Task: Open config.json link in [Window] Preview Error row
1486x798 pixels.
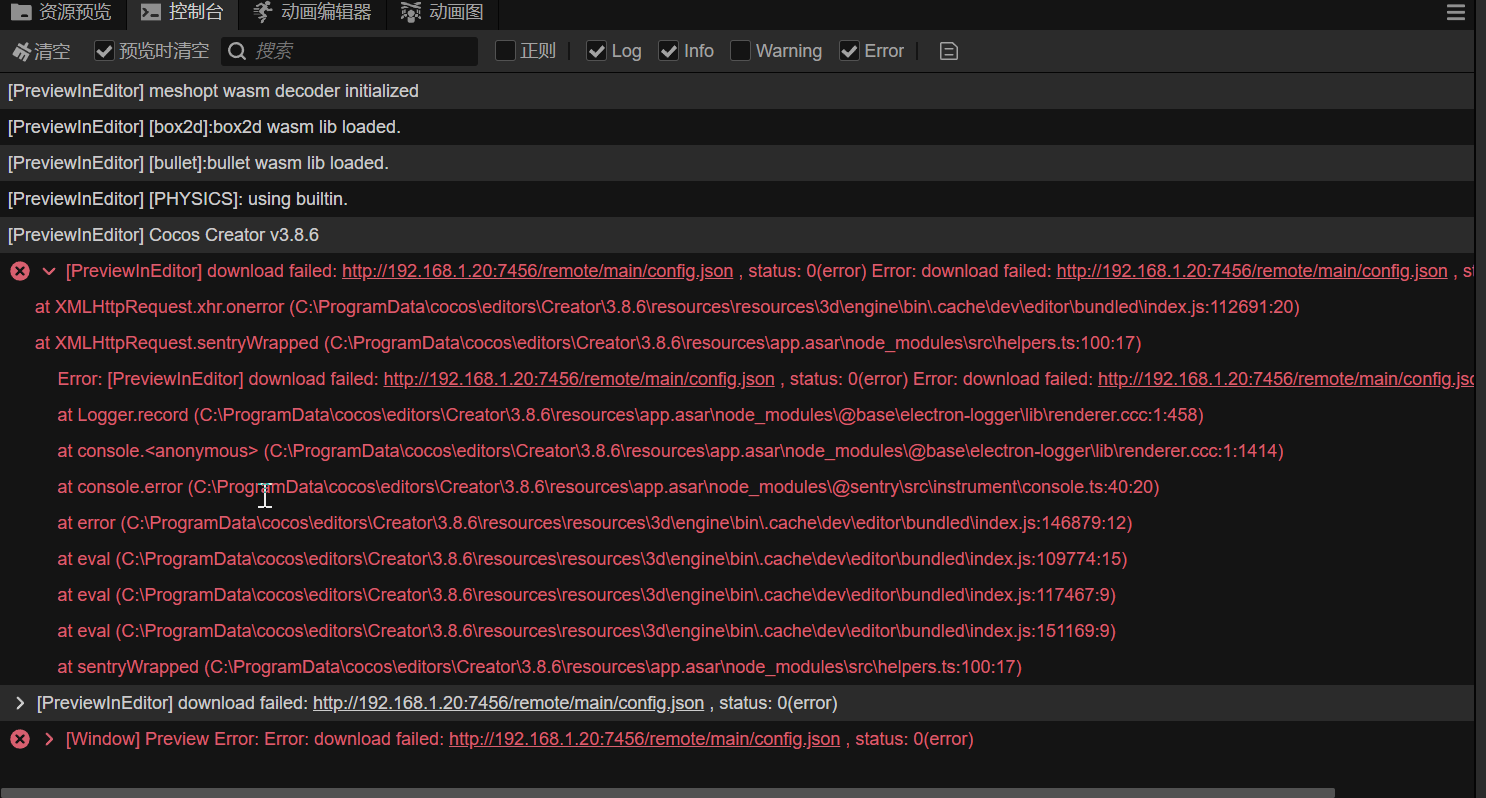Action: click(644, 739)
